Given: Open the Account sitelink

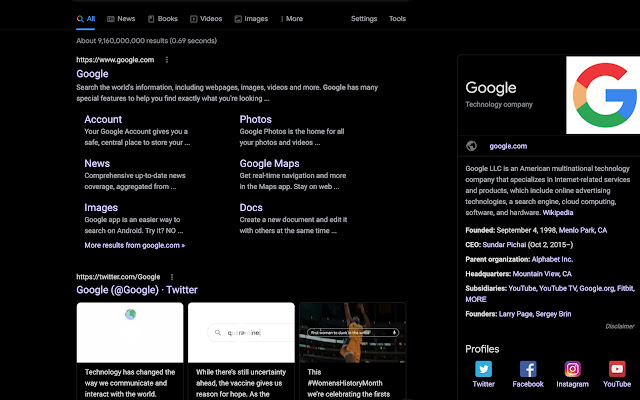Looking at the screenshot, I should coord(103,119).
